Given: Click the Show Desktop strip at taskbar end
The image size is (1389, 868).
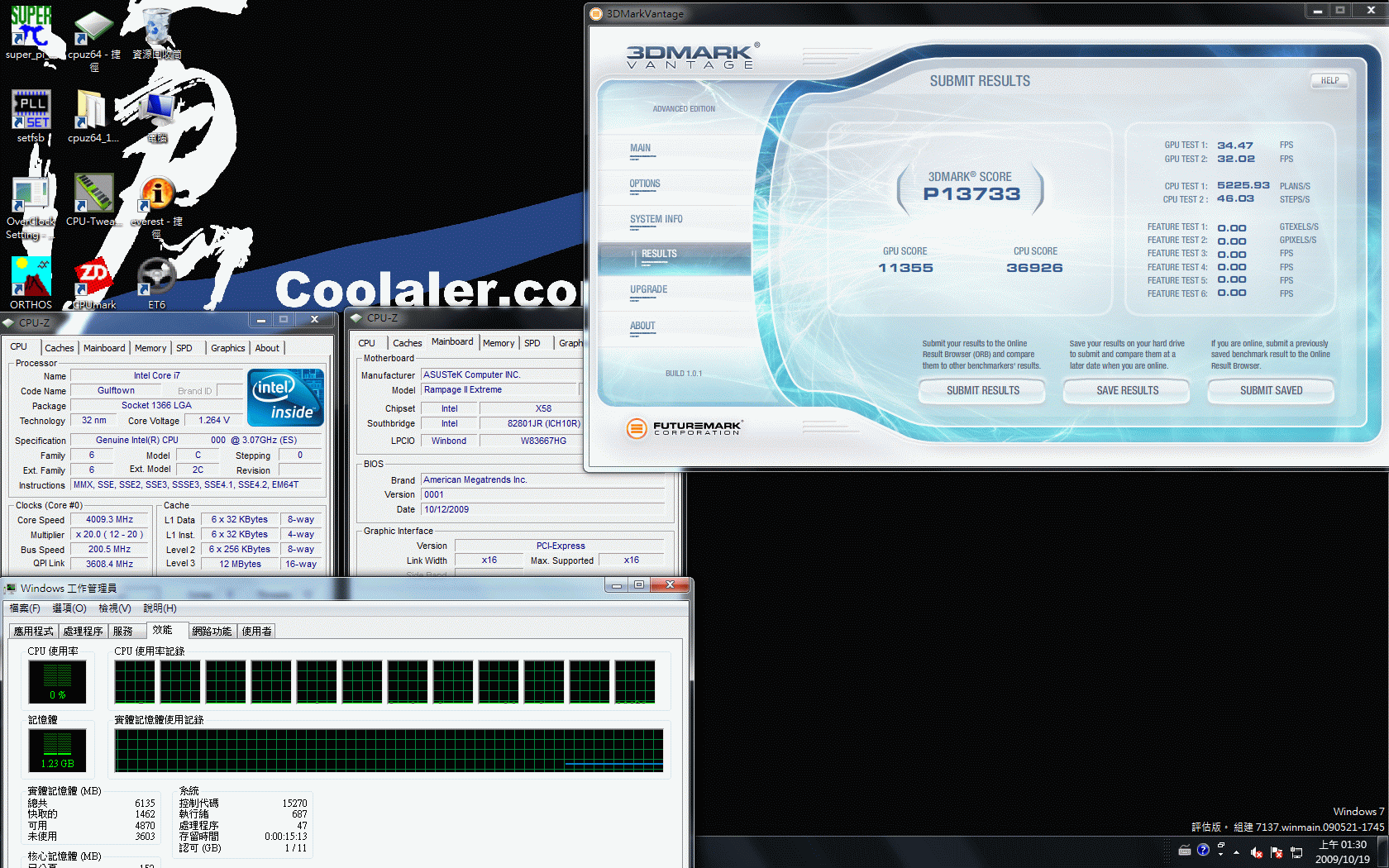Looking at the screenshot, I should click(1383, 851).
